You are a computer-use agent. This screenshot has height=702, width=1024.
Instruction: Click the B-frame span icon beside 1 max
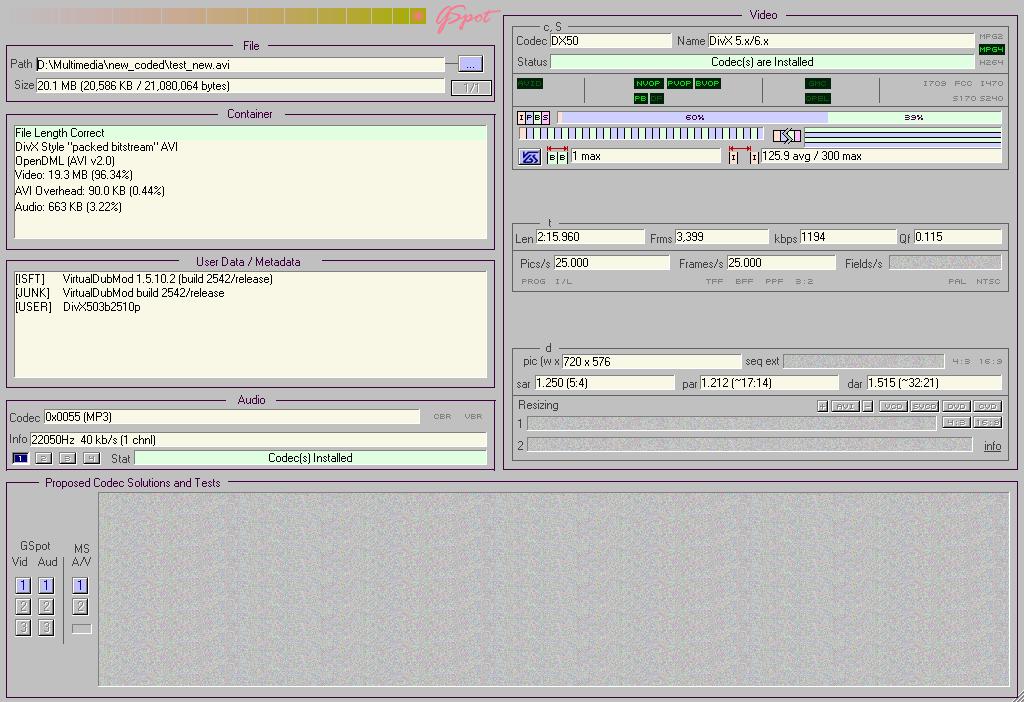557,156
